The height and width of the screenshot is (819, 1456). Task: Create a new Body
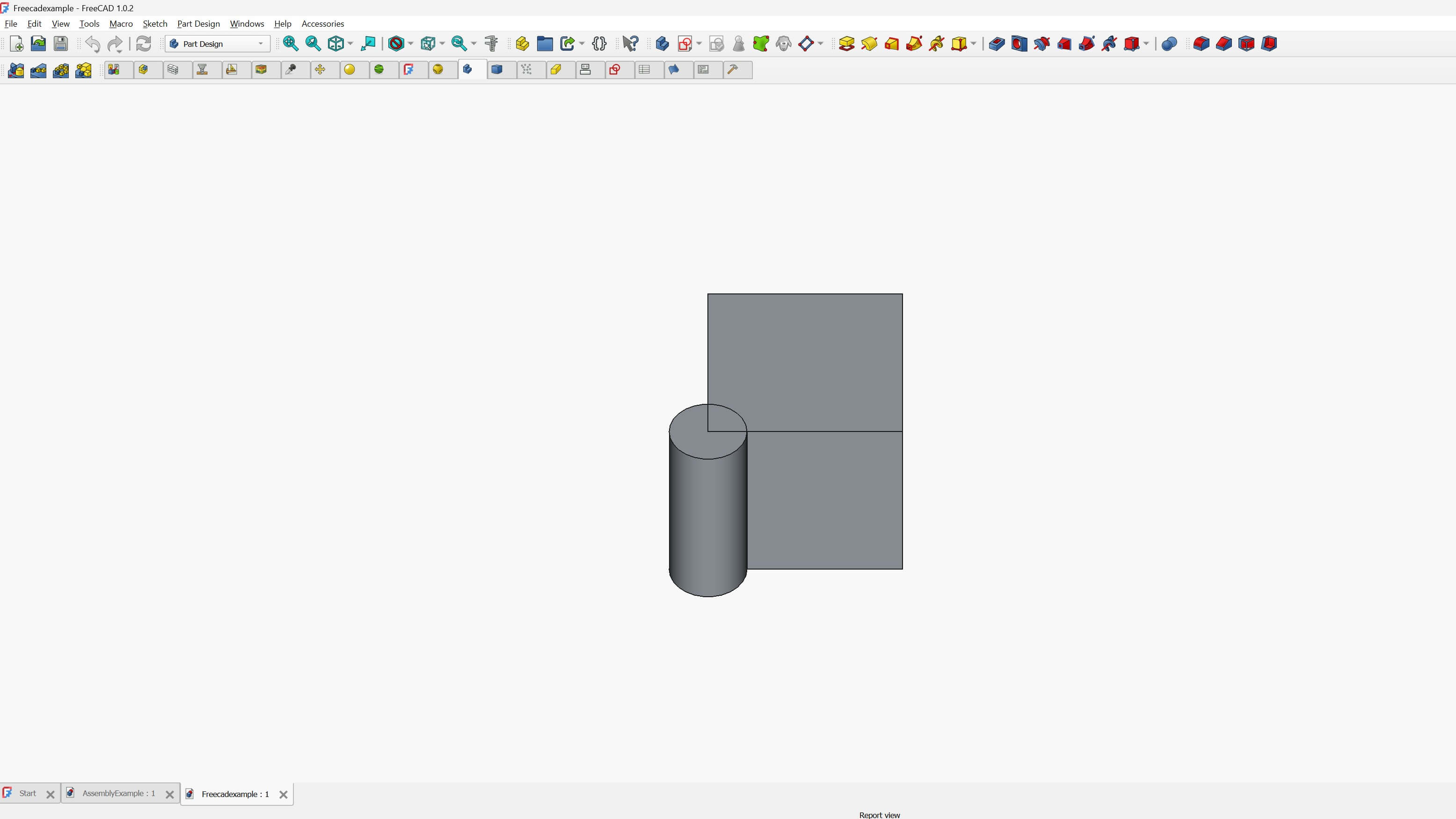click(x=662, y=44)
